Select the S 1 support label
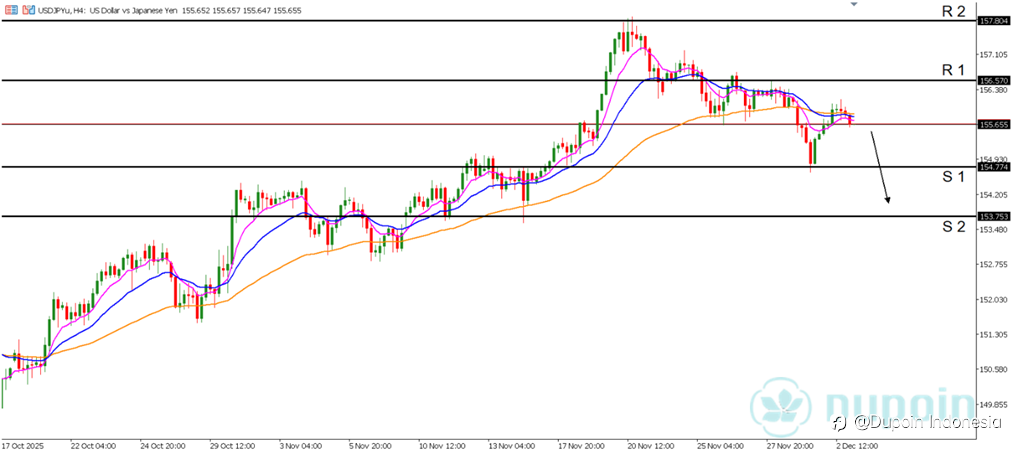The height and width of the screenshot is (454, 1013). click(952, 176)
